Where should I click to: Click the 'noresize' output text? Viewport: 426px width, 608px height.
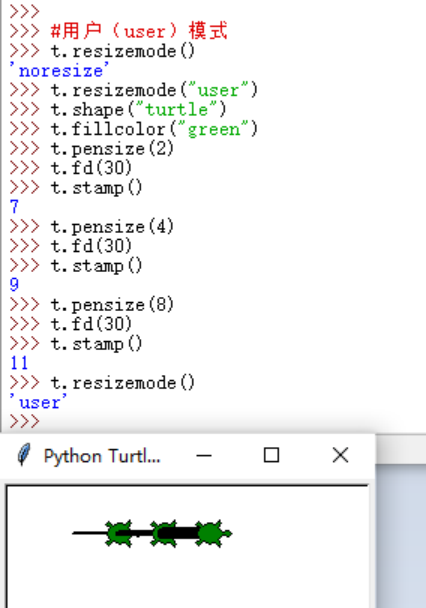coord(59,71)
